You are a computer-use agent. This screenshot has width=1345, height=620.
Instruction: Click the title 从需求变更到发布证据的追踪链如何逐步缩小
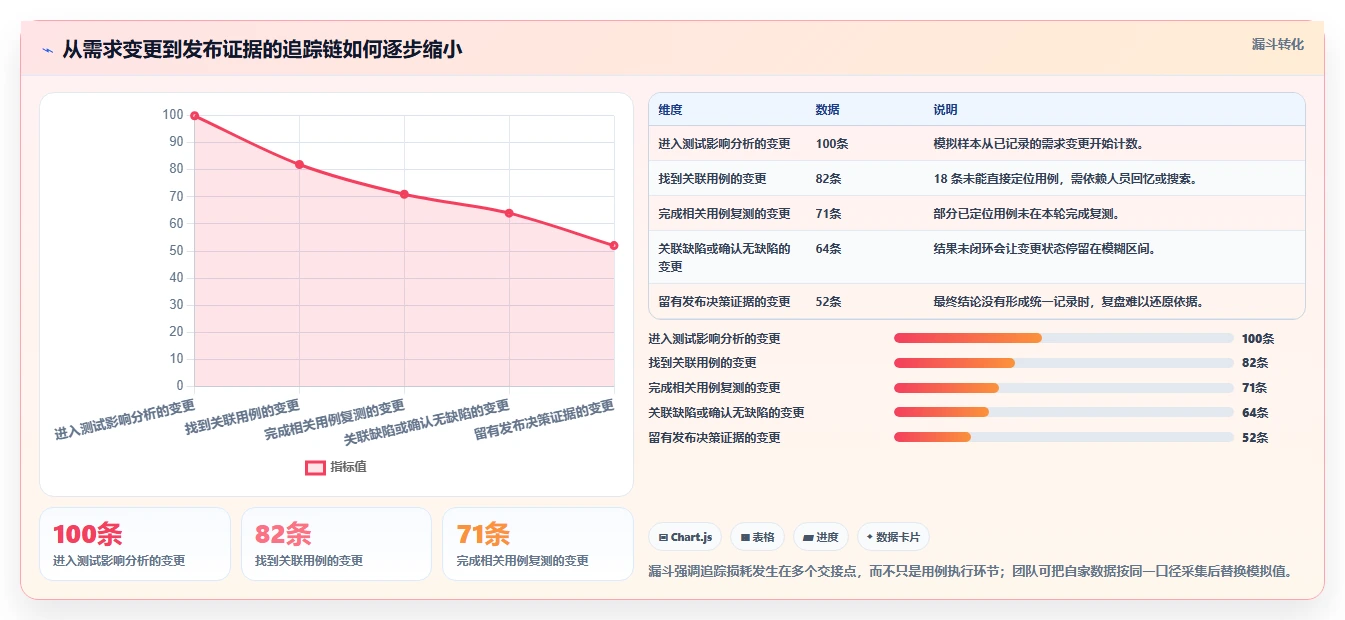(262, 50)
